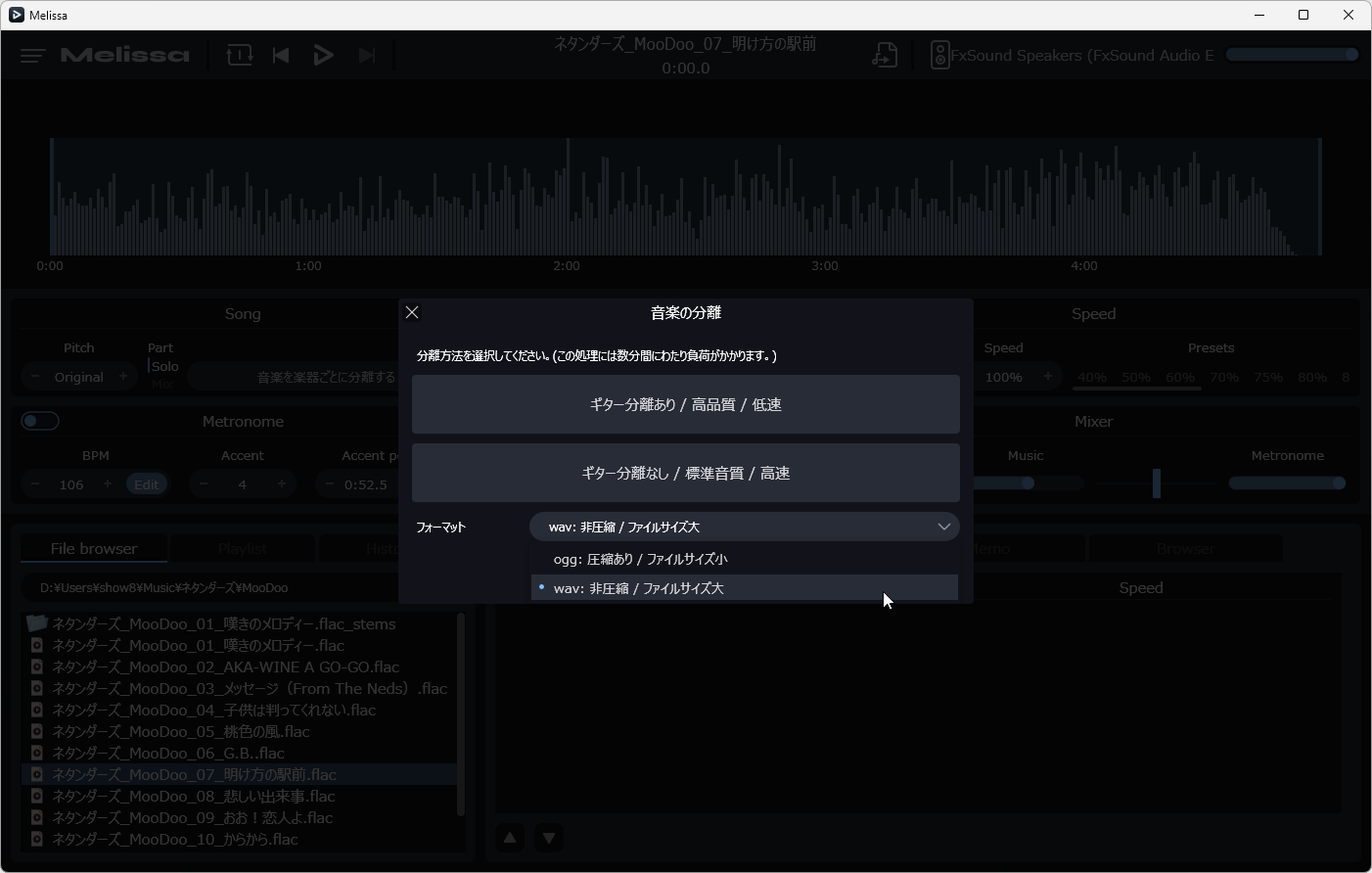1372x873 pixels.
Task: Click ギター分離あり / 高品質 / 低速 button
Action: 685,403
